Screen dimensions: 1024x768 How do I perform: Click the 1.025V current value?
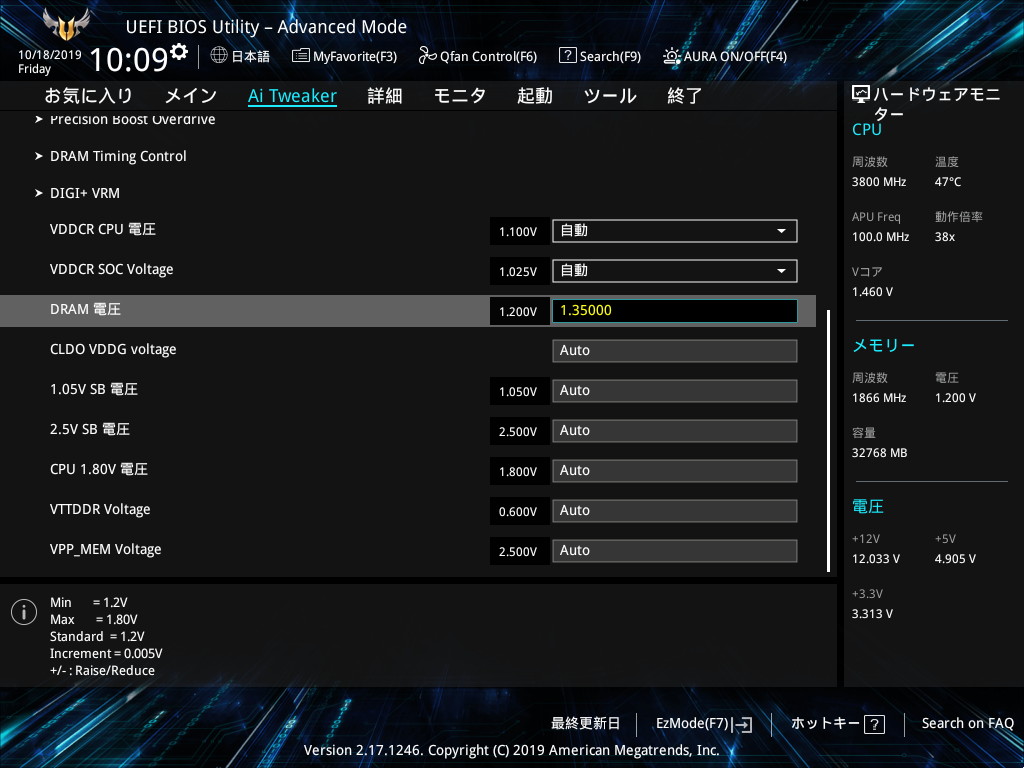518,272
